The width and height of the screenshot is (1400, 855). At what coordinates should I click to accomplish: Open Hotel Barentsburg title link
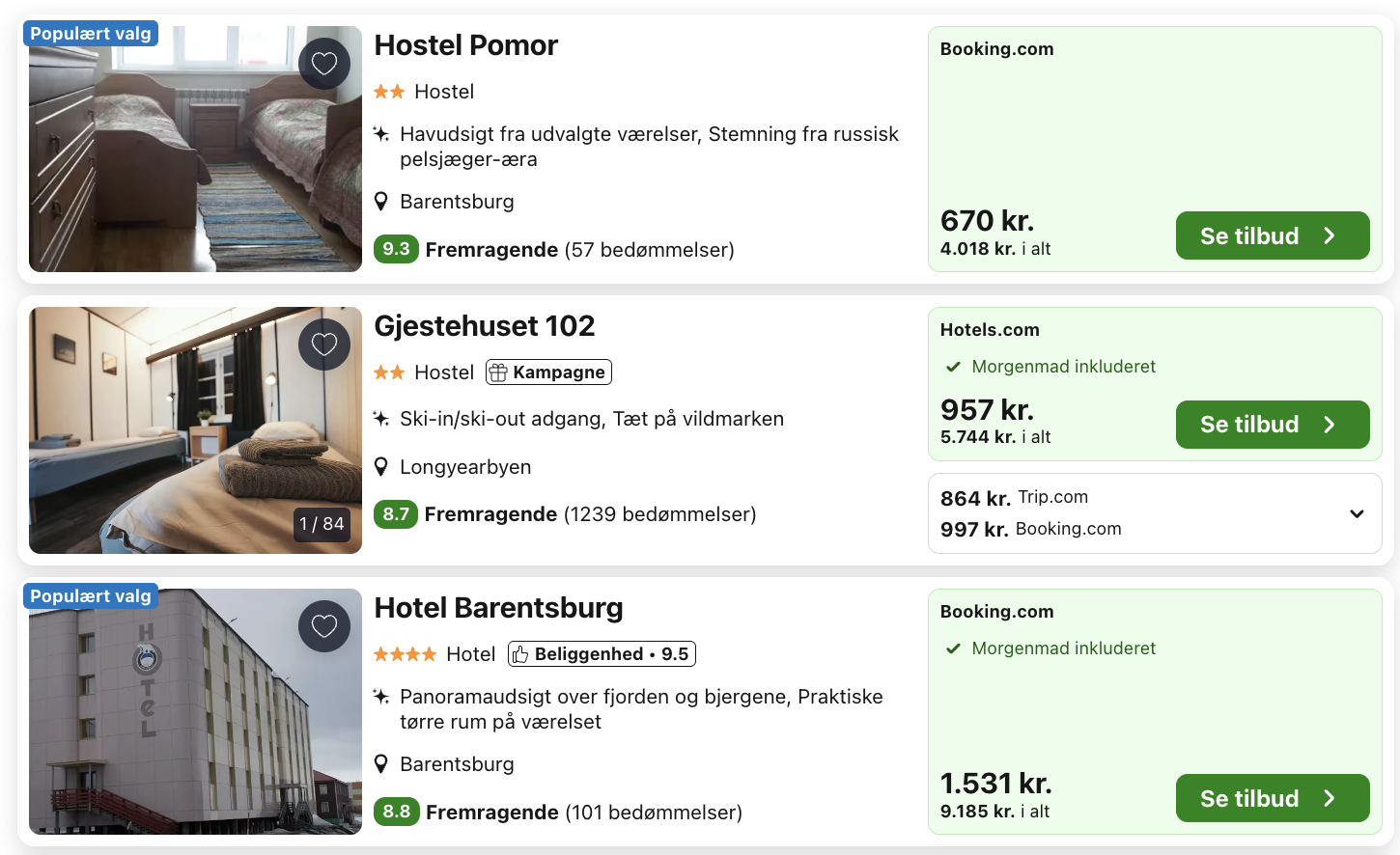click(498, 608)
